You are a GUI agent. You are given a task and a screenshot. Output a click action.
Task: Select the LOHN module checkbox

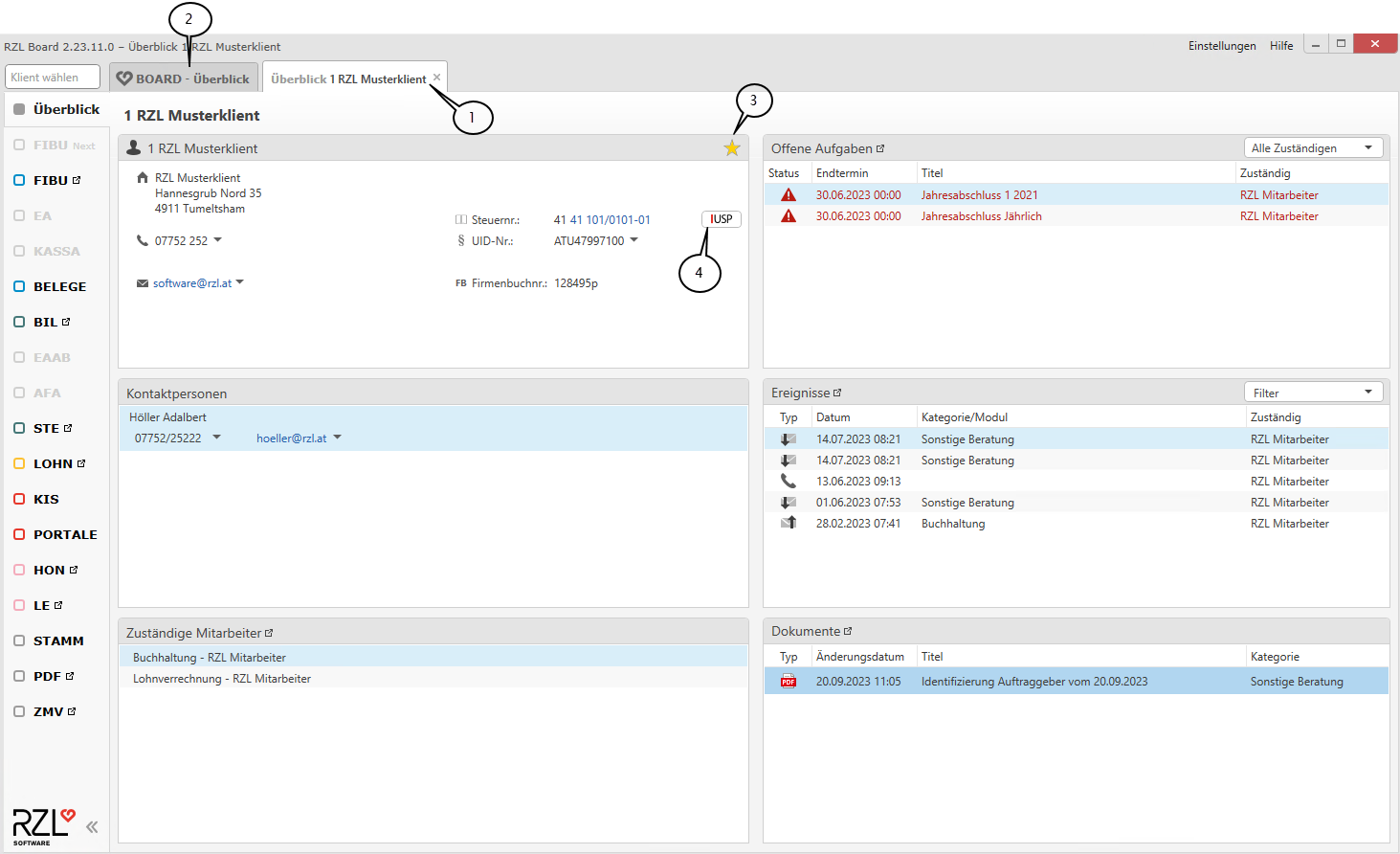[x=19, y=463]
